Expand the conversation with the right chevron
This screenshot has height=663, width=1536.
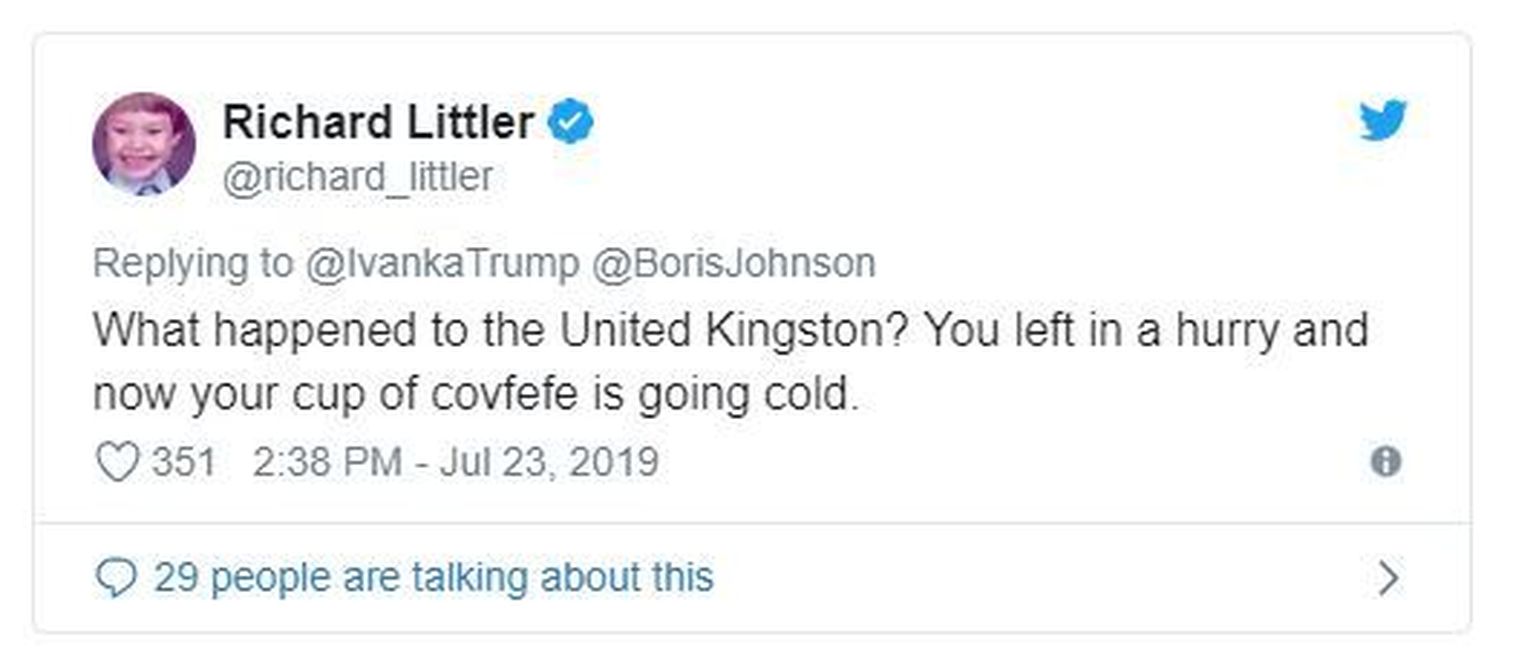(1387, 578)
